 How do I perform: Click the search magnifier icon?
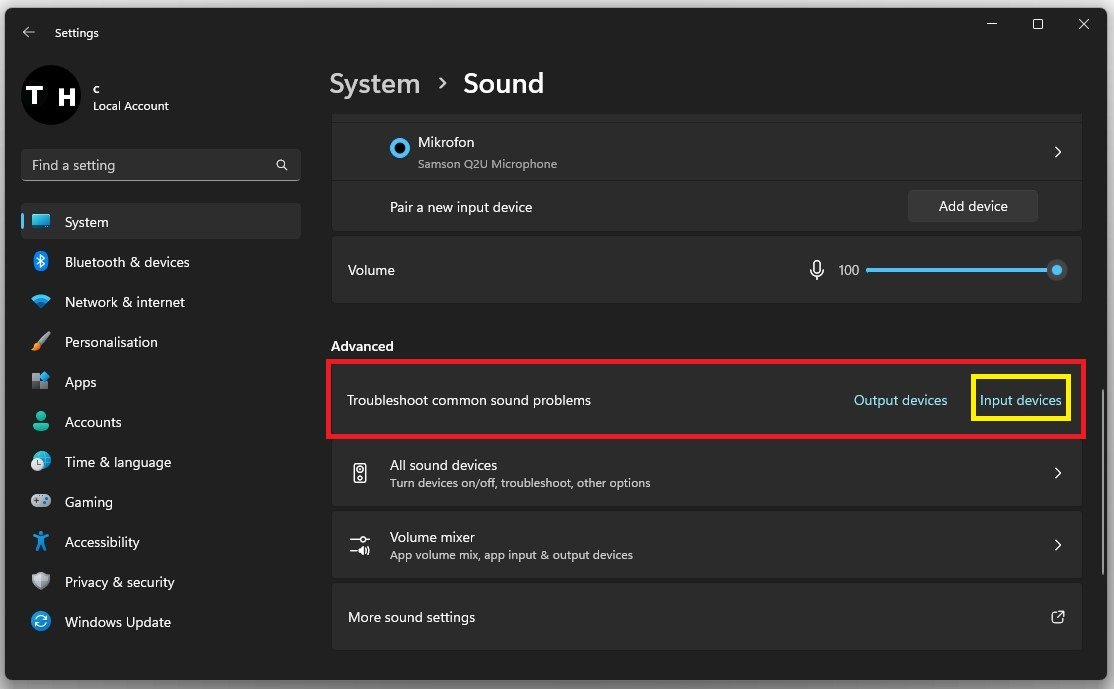click(x=282, y=165)
